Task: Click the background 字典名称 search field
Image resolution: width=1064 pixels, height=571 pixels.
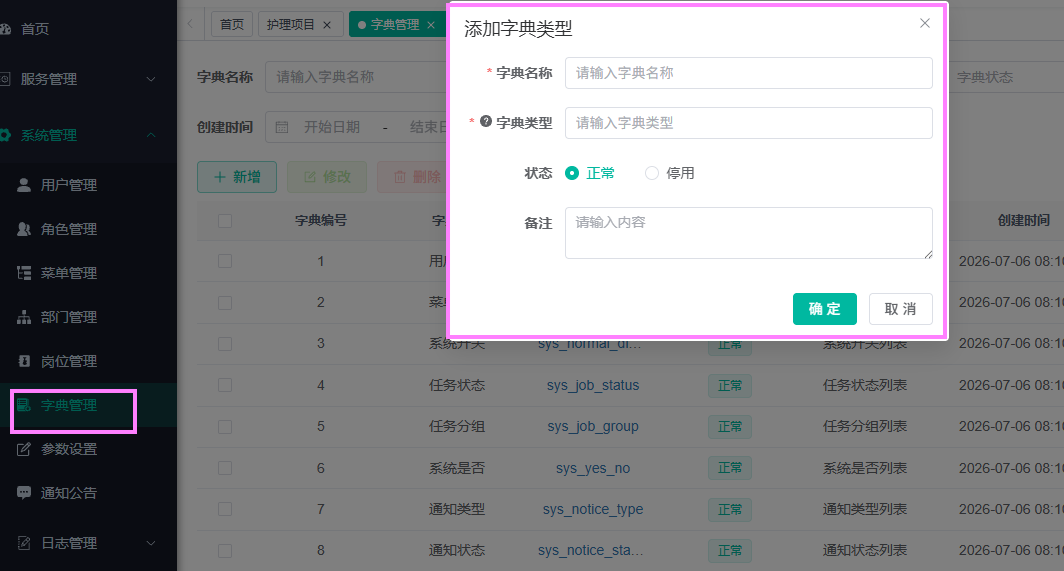Action: click(356, 77)
